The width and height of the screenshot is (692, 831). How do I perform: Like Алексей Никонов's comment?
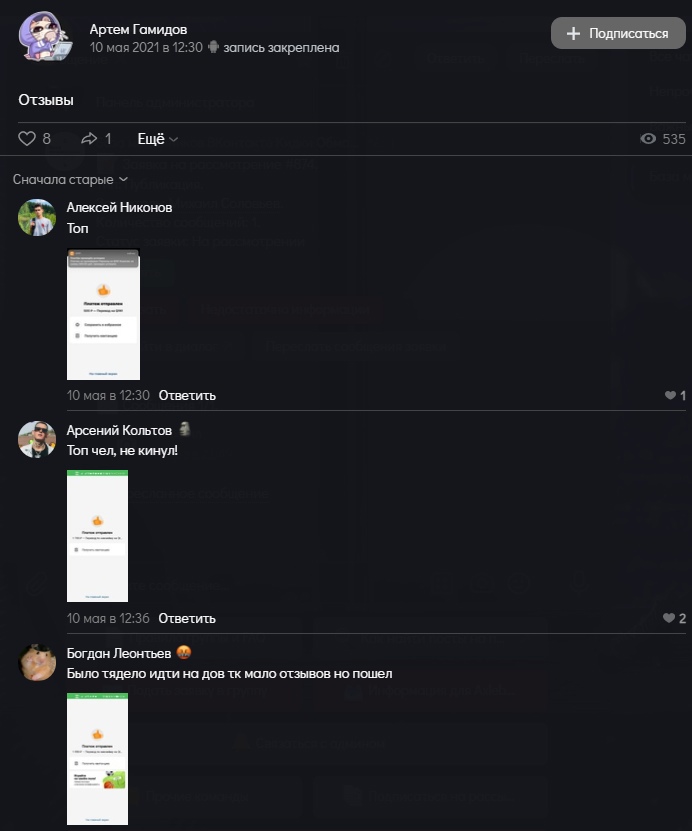click(x=670, y=395)
